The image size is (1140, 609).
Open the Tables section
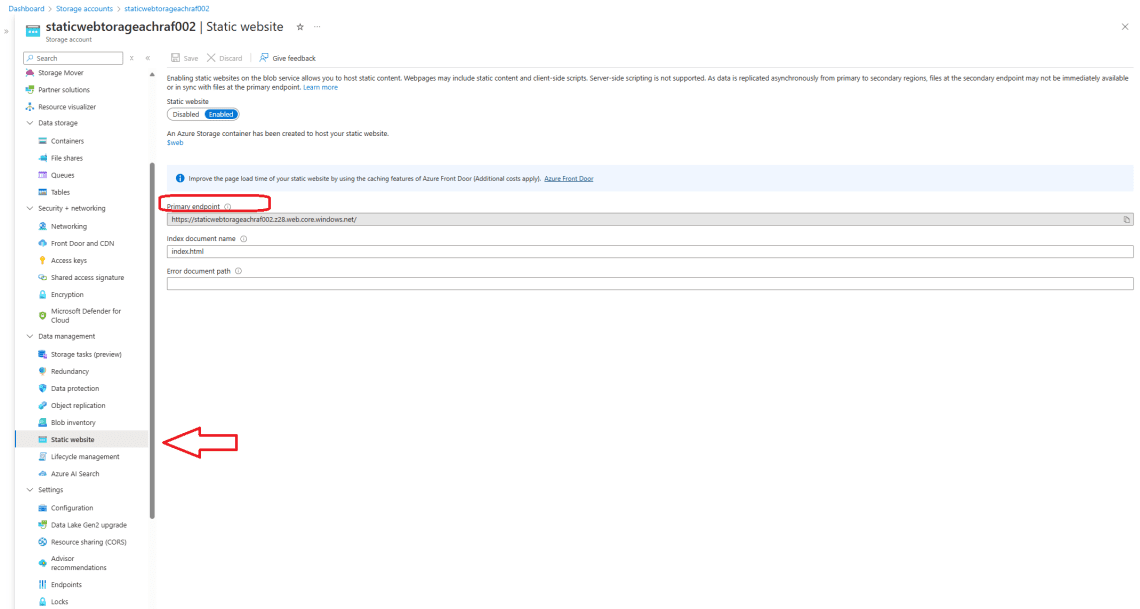click(x=61, y=191)
